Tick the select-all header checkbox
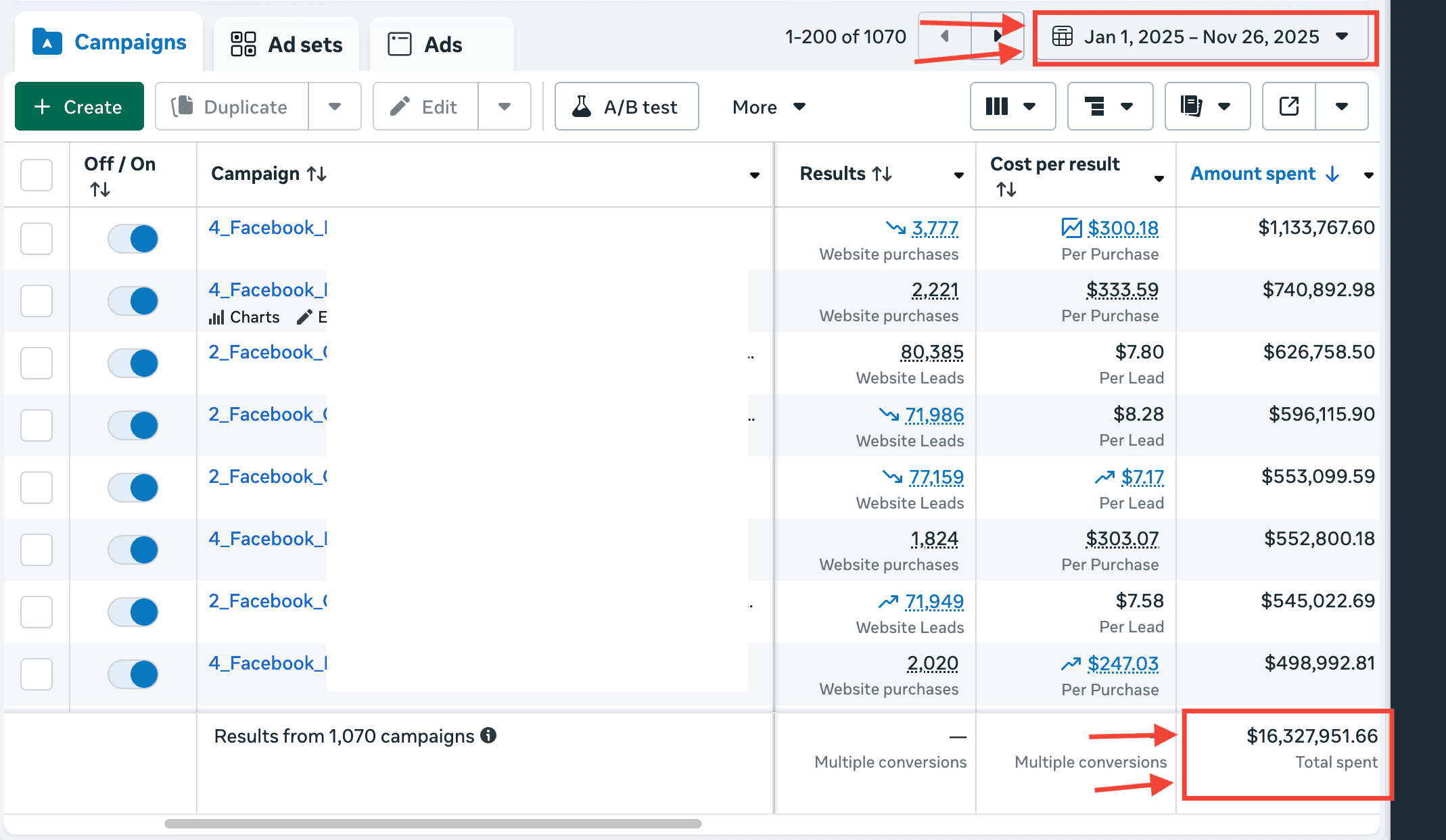The image size is (1446, 840). click(37, 175)
